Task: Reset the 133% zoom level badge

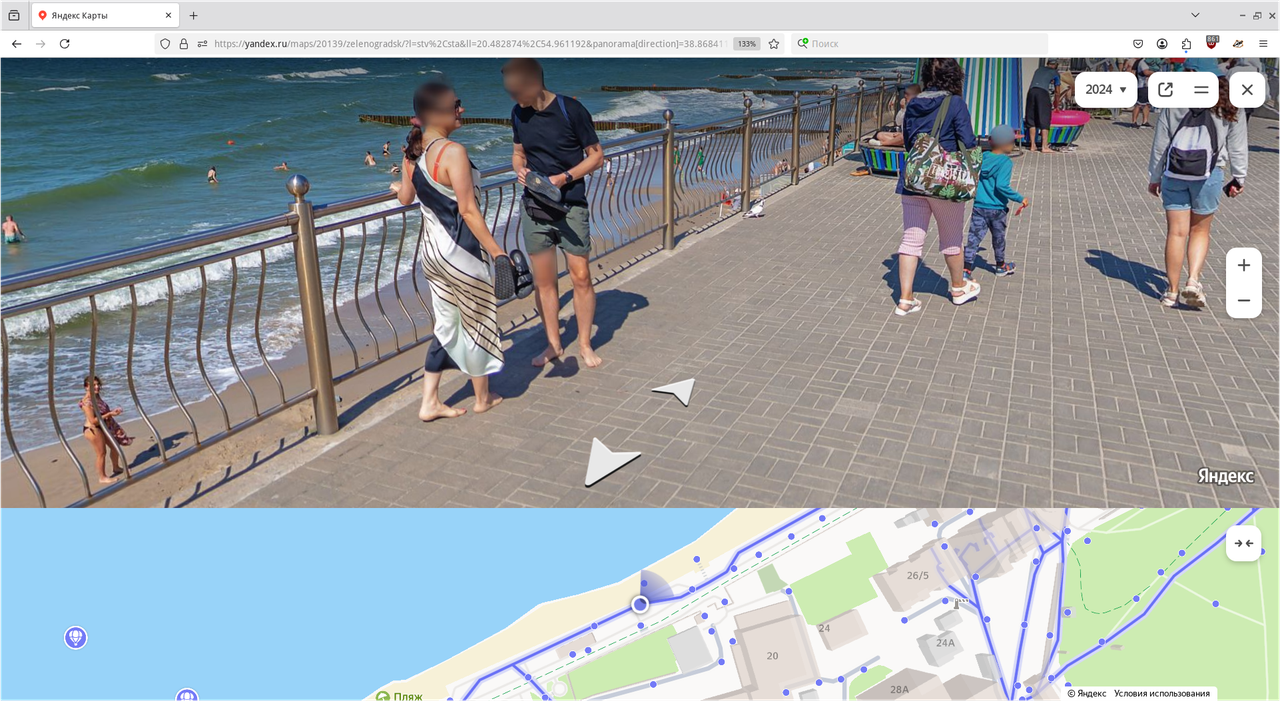Action: (x=746, y=44)
